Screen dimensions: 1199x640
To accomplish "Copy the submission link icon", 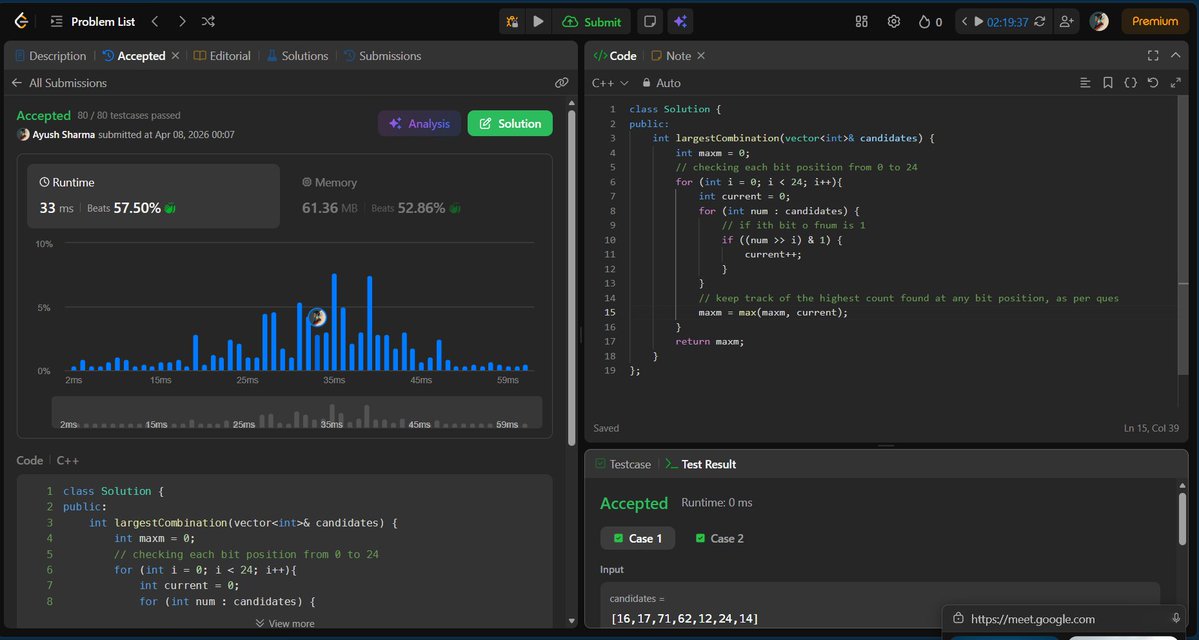I will pos(561,83).
